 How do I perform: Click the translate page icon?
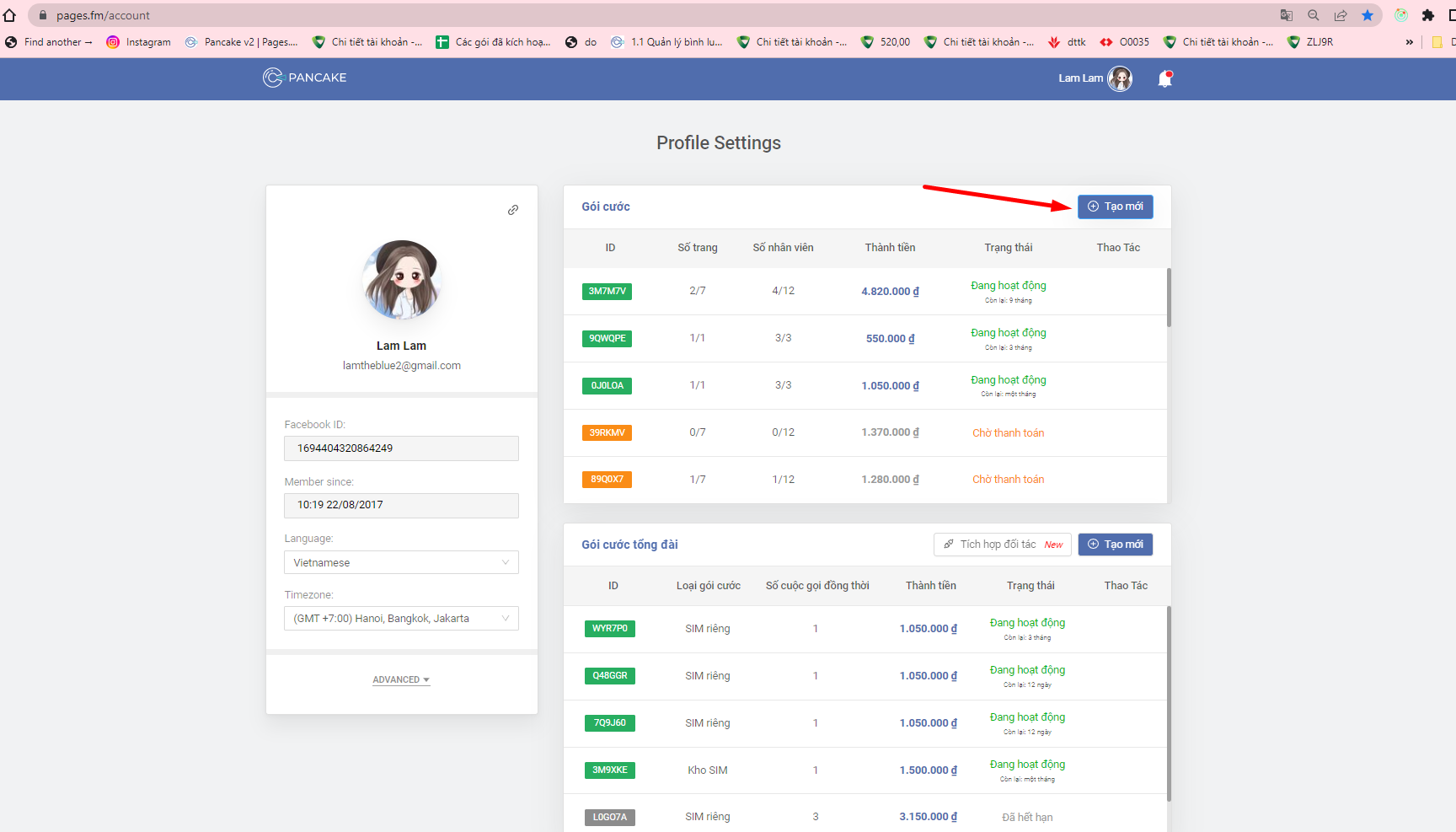click(1286, 15)
